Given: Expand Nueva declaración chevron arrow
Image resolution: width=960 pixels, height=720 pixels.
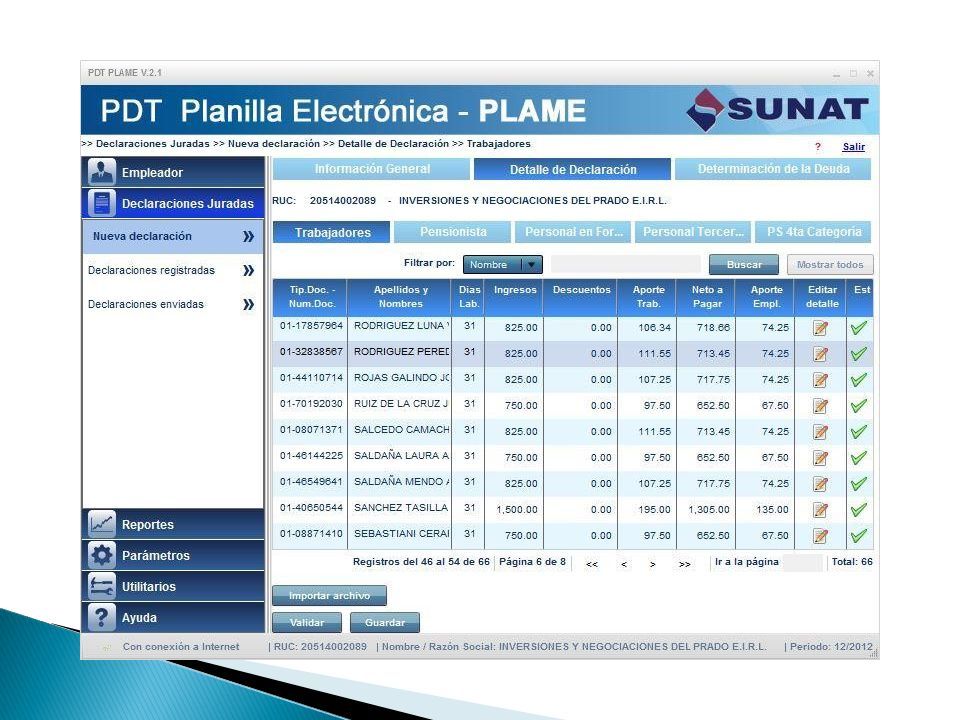Looking at the screenshot, I should click(248, 236).
